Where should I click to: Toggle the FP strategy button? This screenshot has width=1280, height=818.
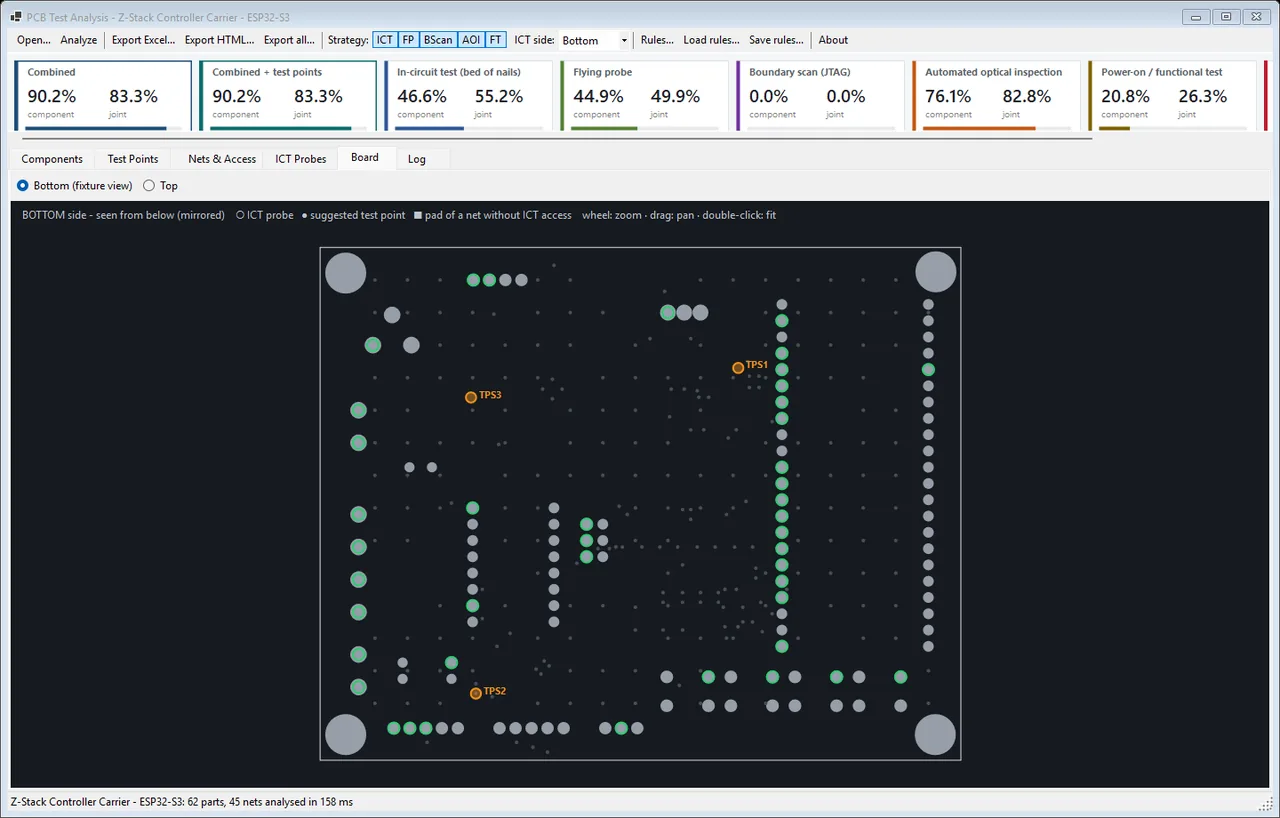click(408, 40)
